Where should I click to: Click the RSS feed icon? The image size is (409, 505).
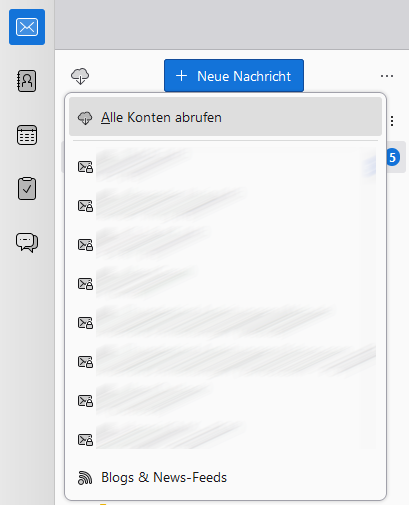pos(85,478)
